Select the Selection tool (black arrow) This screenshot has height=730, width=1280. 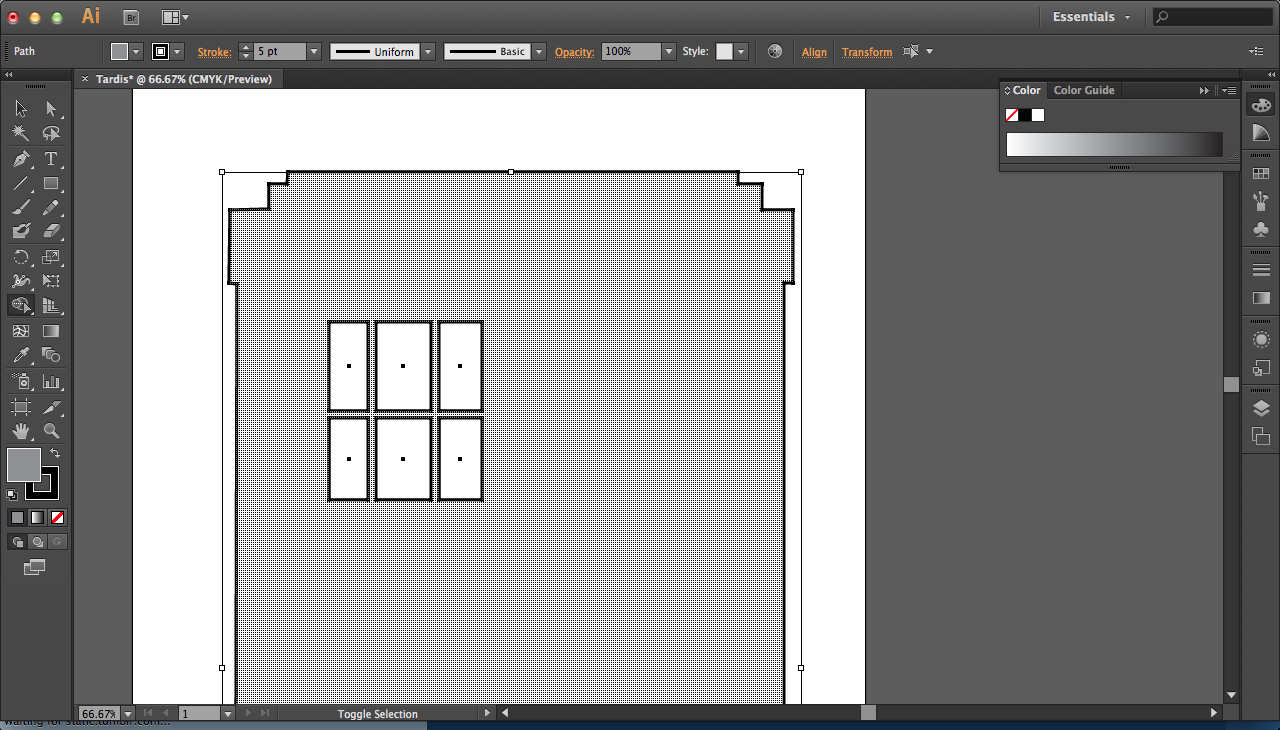(21, 109)
